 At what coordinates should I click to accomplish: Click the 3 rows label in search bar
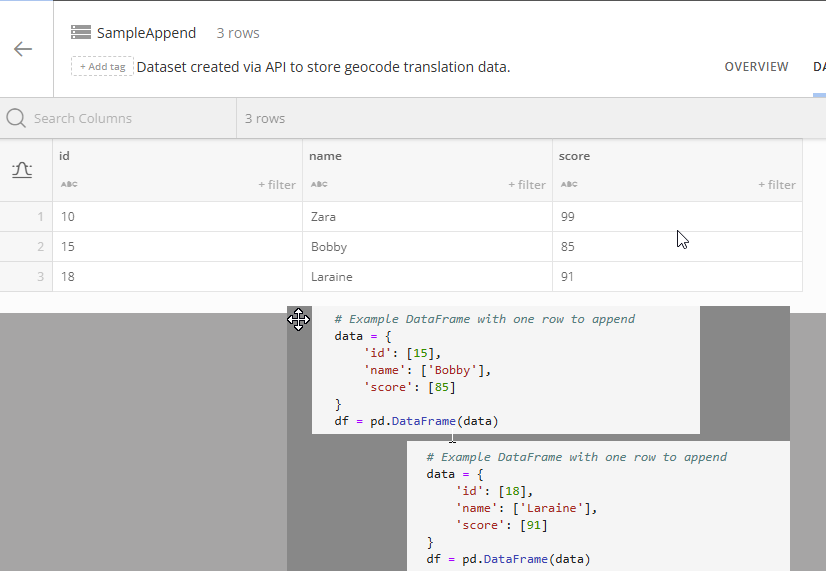265,119
